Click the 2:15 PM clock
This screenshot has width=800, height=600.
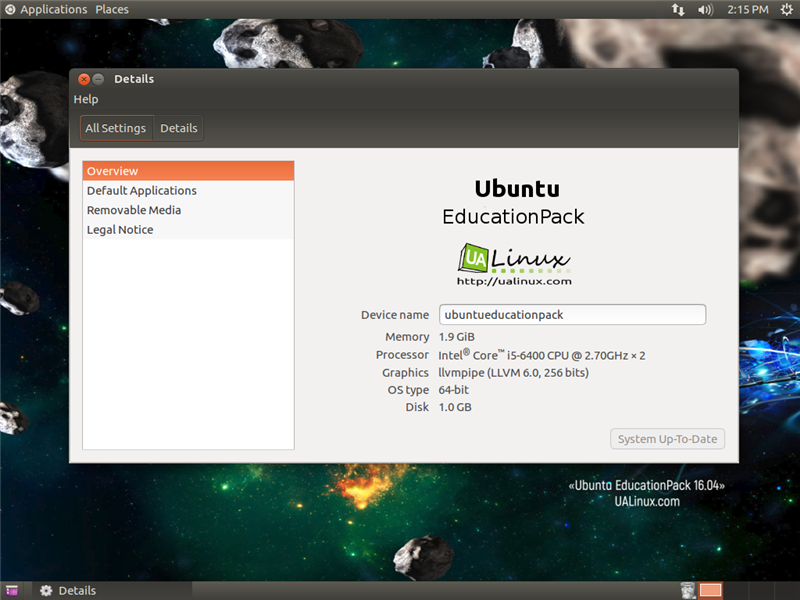point(747,10)
